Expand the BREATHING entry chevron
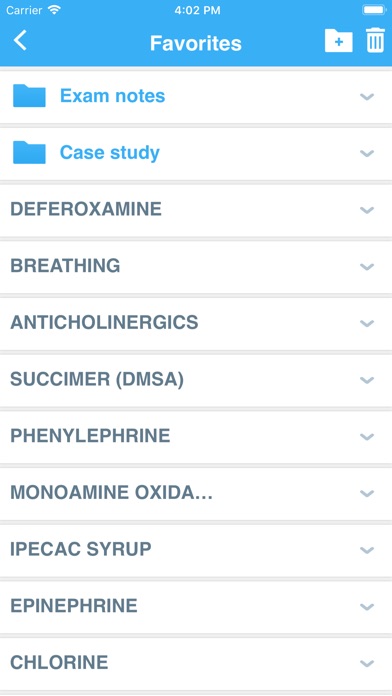The width and height of the screenshot is (392, 696). click(x=367, y=266)
